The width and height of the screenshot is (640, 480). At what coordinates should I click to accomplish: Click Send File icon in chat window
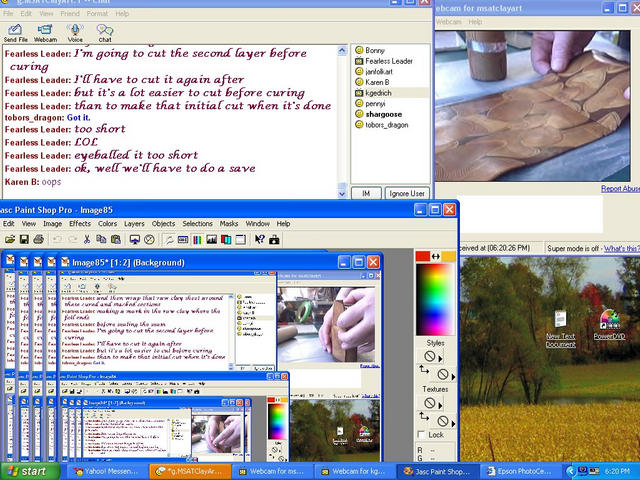(15, 33)
